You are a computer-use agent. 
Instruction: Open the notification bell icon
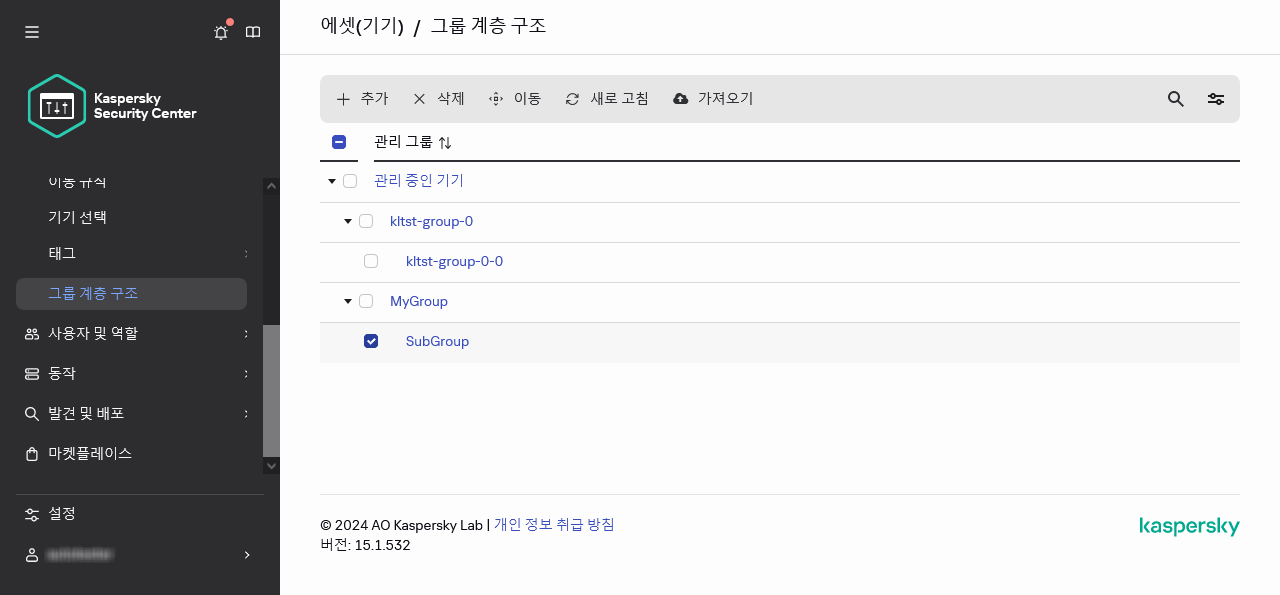click(220, 31)
